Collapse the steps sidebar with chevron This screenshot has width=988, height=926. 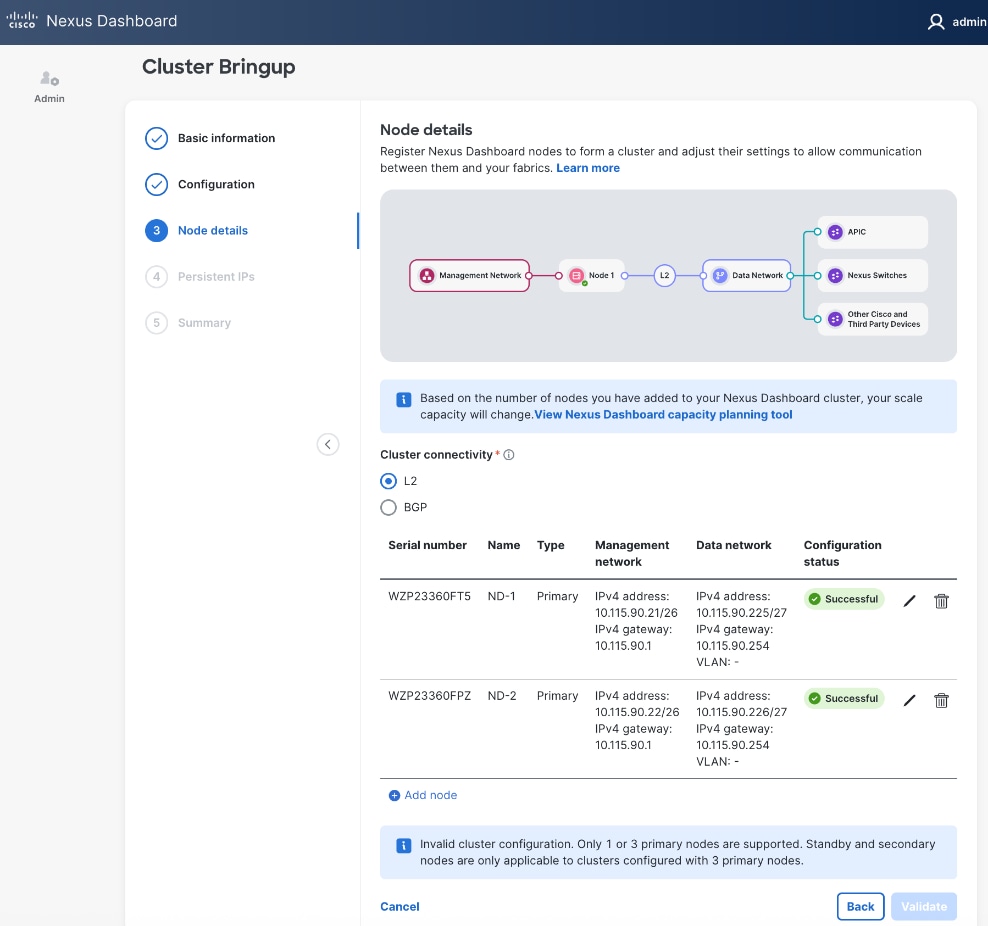328,444
